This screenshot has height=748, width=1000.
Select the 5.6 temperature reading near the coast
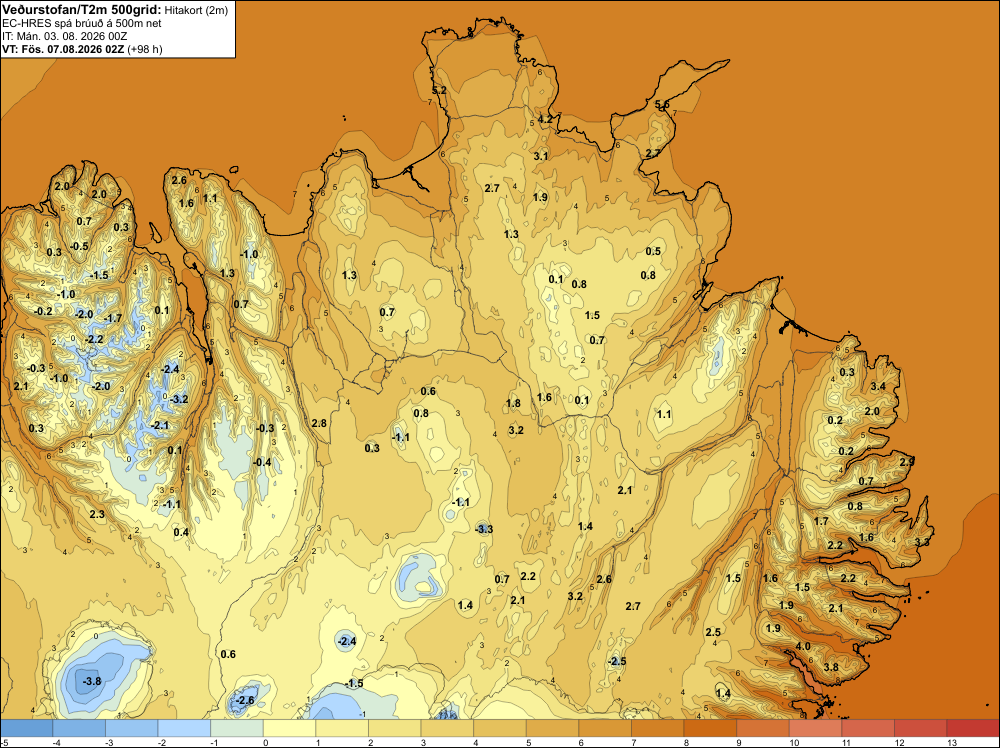(x=662, y=105)
